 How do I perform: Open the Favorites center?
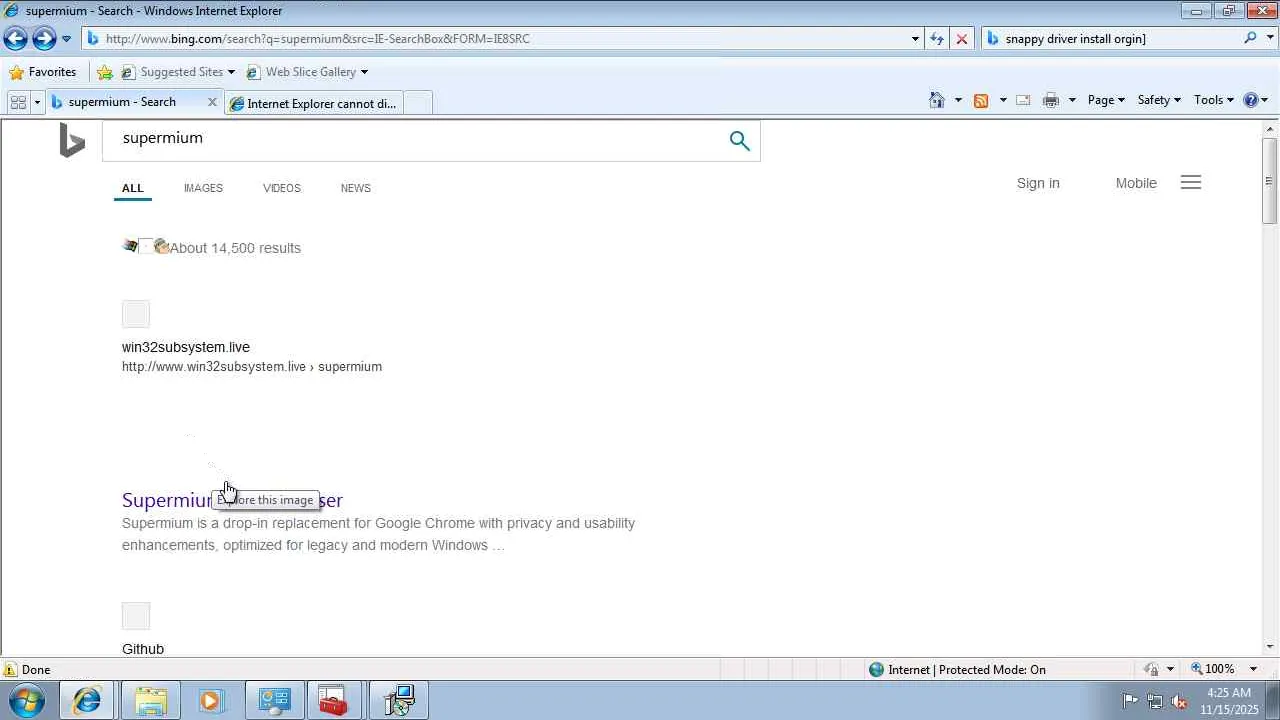(43, 72)
